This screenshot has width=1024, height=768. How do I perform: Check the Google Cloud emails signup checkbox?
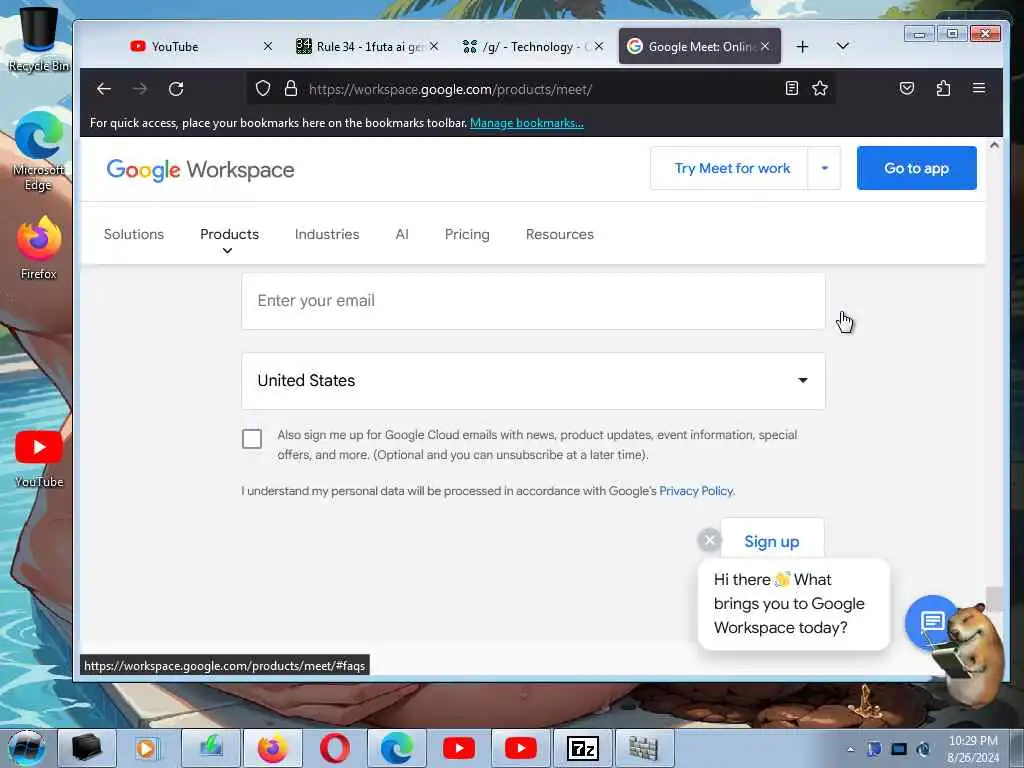point(252,439)
